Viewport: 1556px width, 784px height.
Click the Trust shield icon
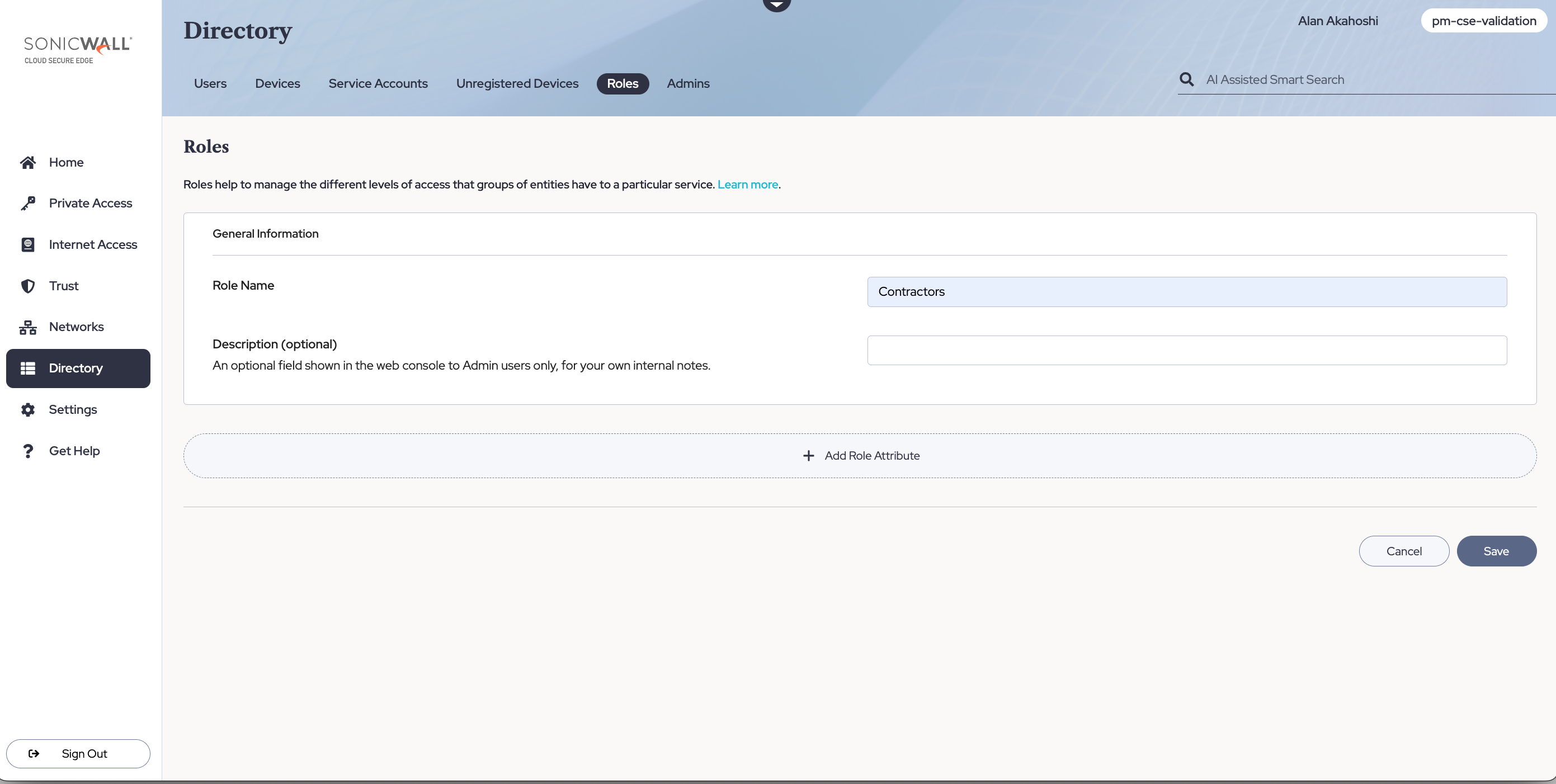[28, 286]
